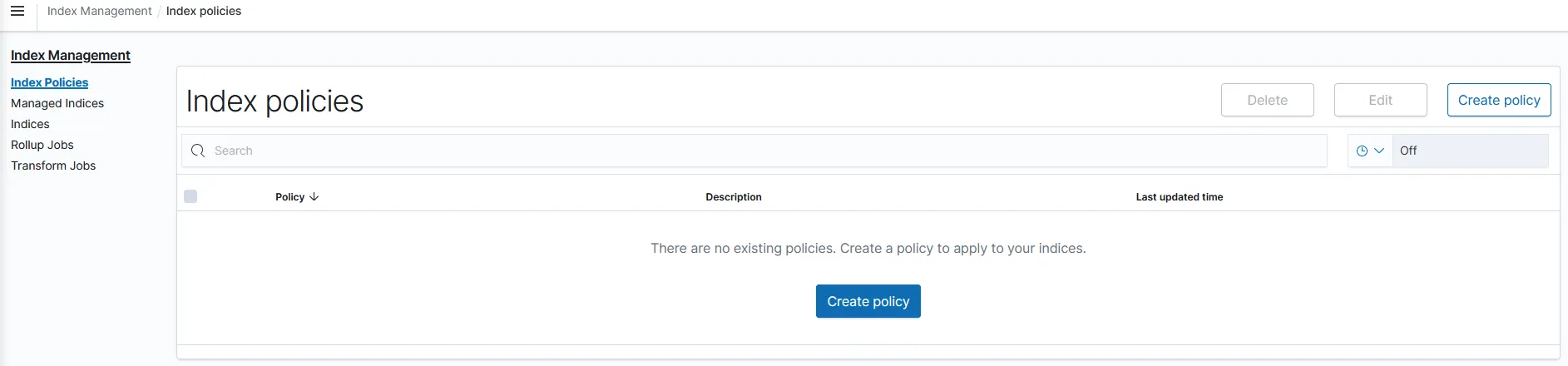Open Index Management sidebar heading

(71, 55)
